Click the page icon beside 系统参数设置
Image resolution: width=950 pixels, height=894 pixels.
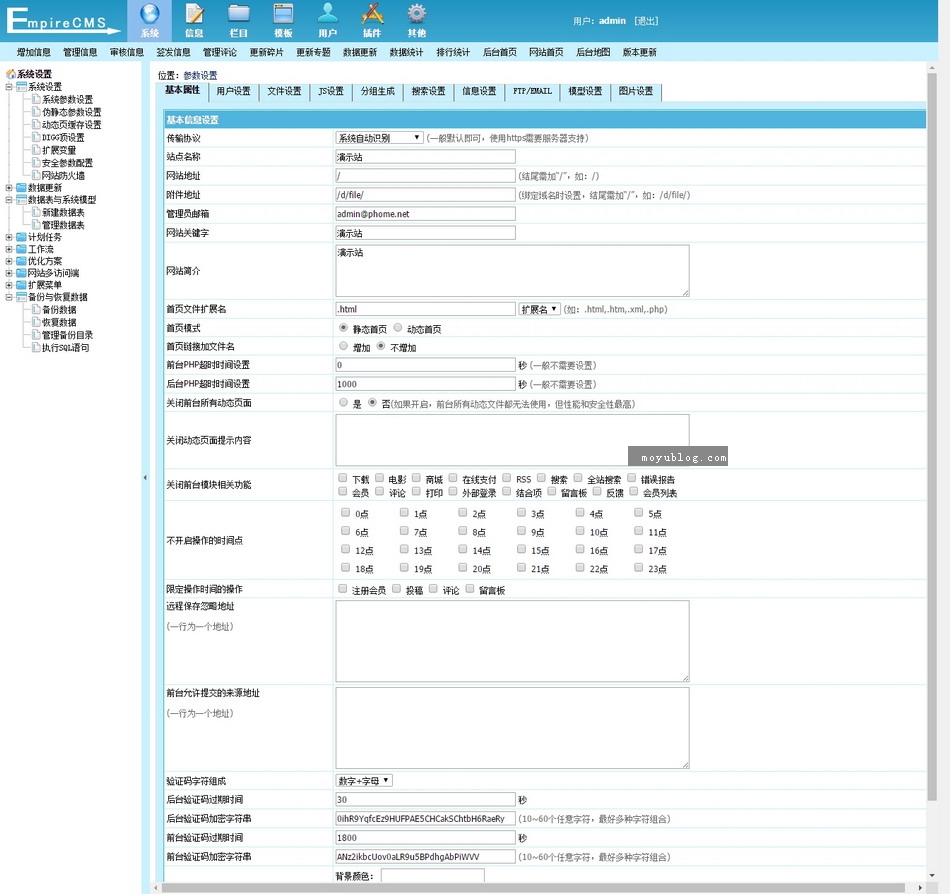(x=36, y=99)
